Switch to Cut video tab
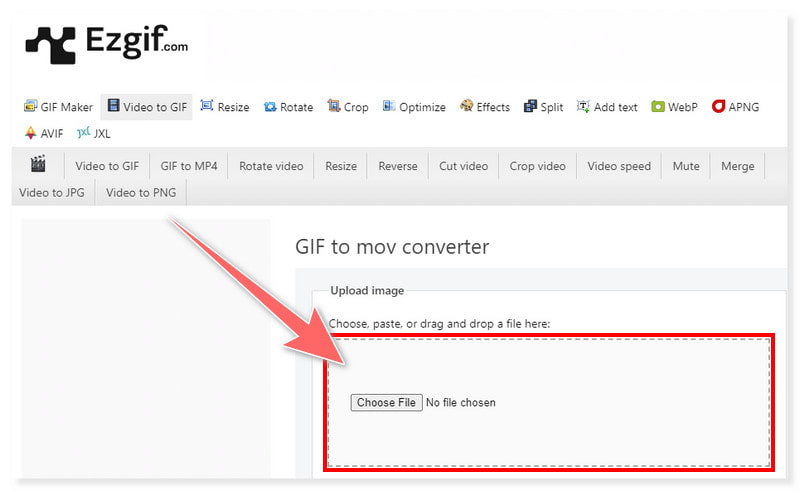This screenshot has width=800, height=491. [463, 166]
